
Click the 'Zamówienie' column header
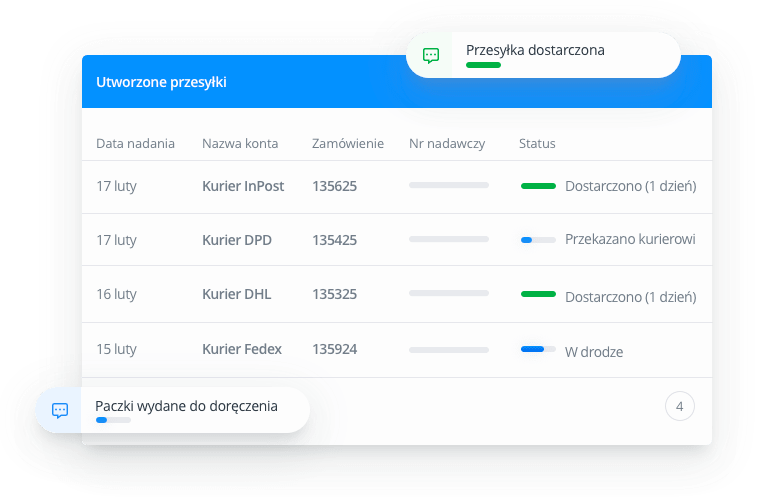347,144
